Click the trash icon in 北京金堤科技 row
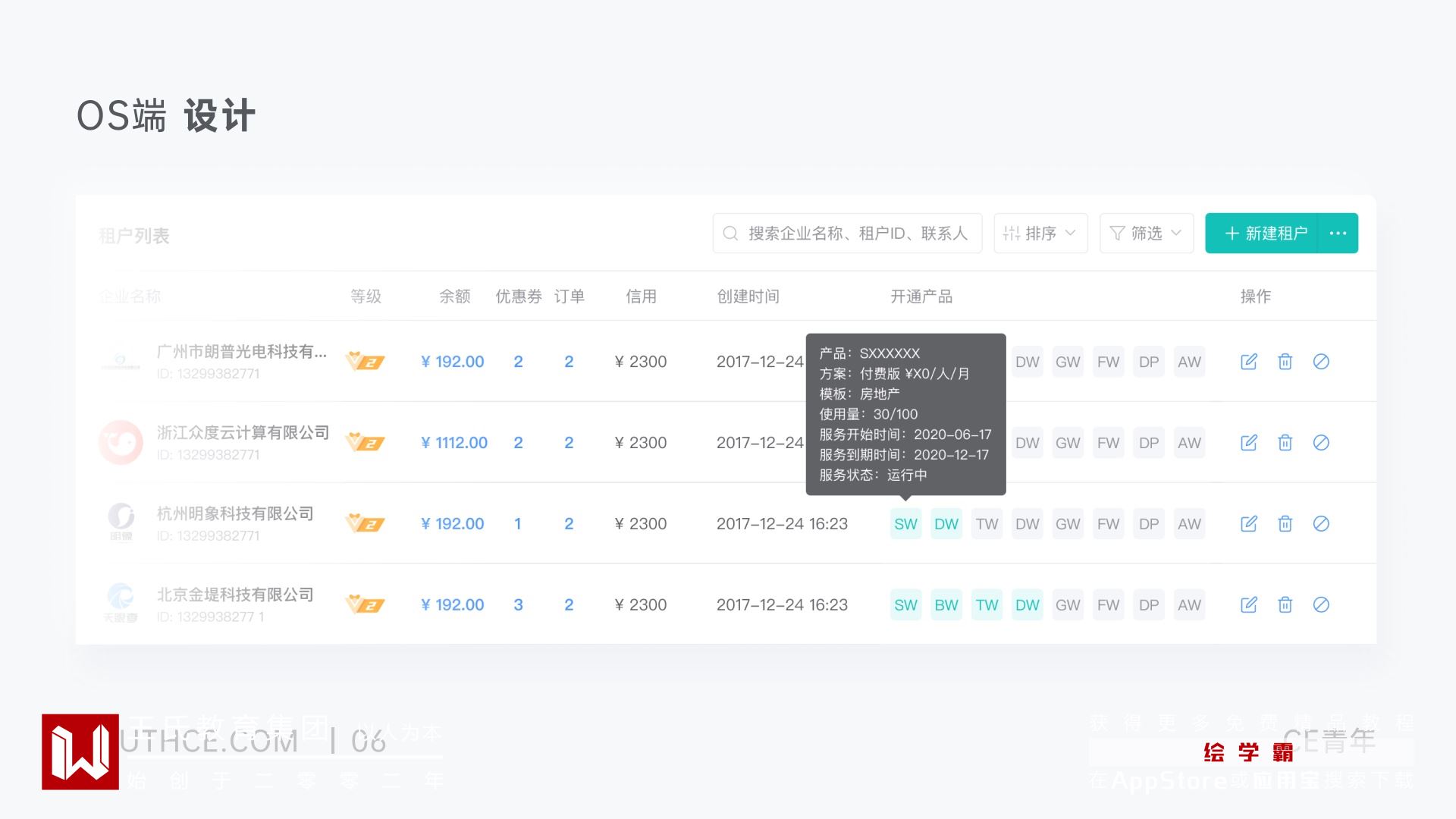Image resolution: width=1456 pixels, height=819 pixels. (x=1285, y=605)
